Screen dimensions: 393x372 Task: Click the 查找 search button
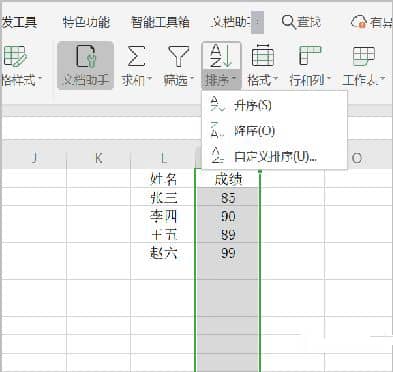point(301,22)
